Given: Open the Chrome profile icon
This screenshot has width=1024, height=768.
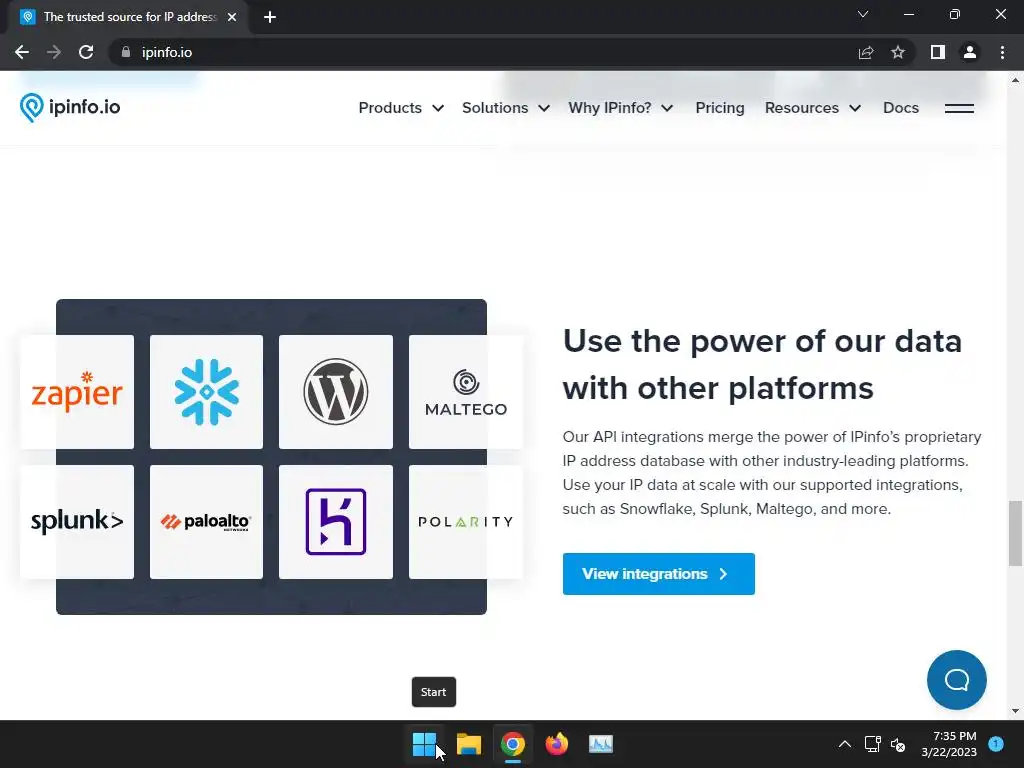Looking at the screenshot, I should (x=970, y=52).
